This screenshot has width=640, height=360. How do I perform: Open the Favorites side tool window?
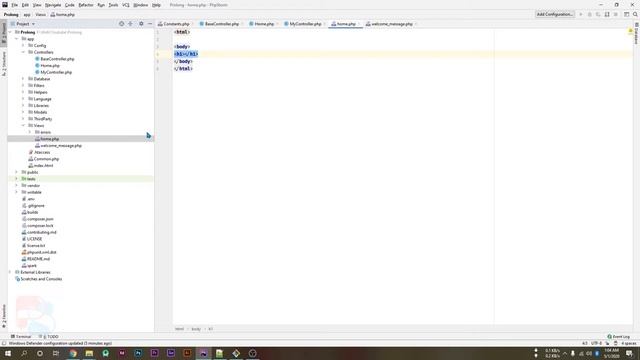4,316
